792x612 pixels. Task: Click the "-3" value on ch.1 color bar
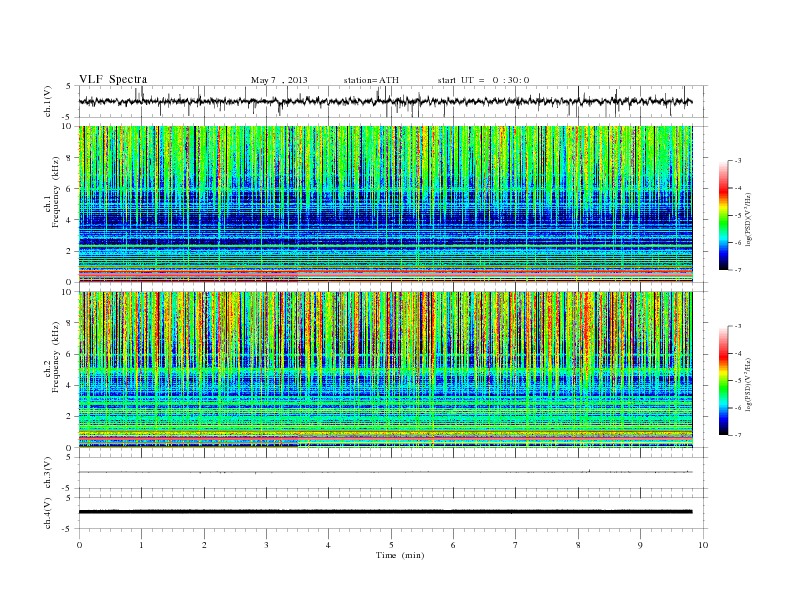coord(738,161)
